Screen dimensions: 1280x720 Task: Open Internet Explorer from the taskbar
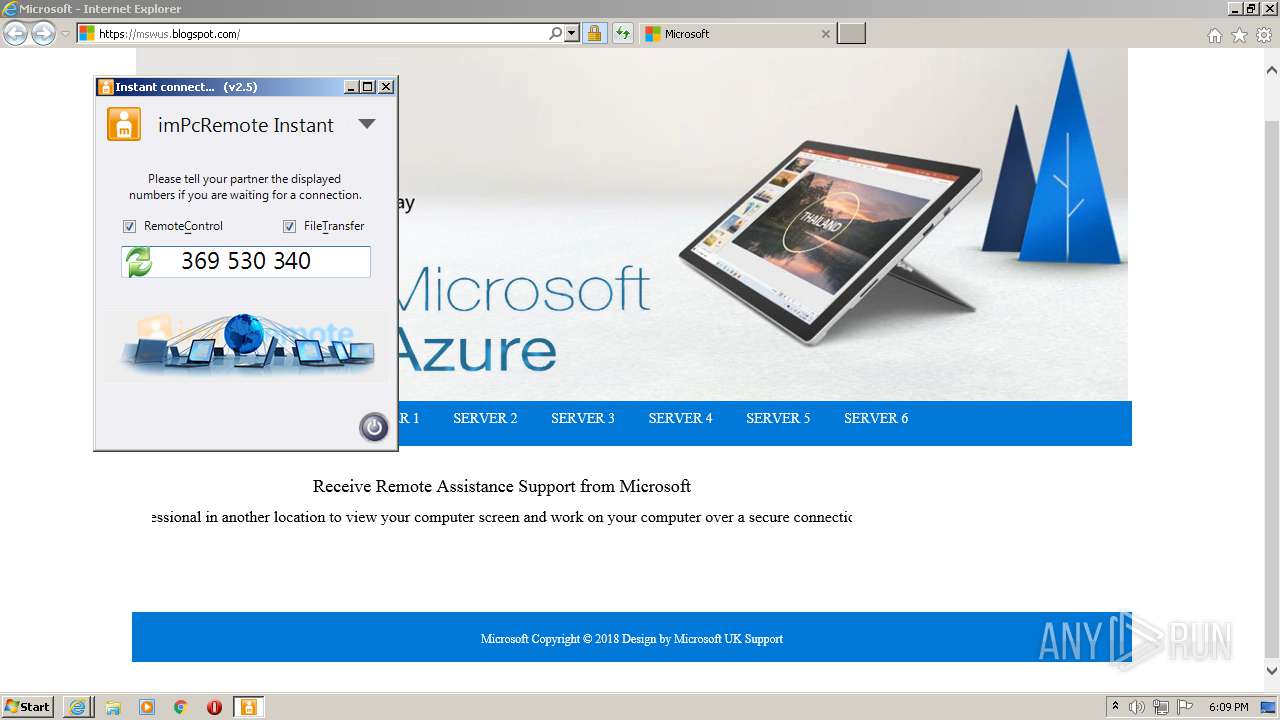(78, 707)
